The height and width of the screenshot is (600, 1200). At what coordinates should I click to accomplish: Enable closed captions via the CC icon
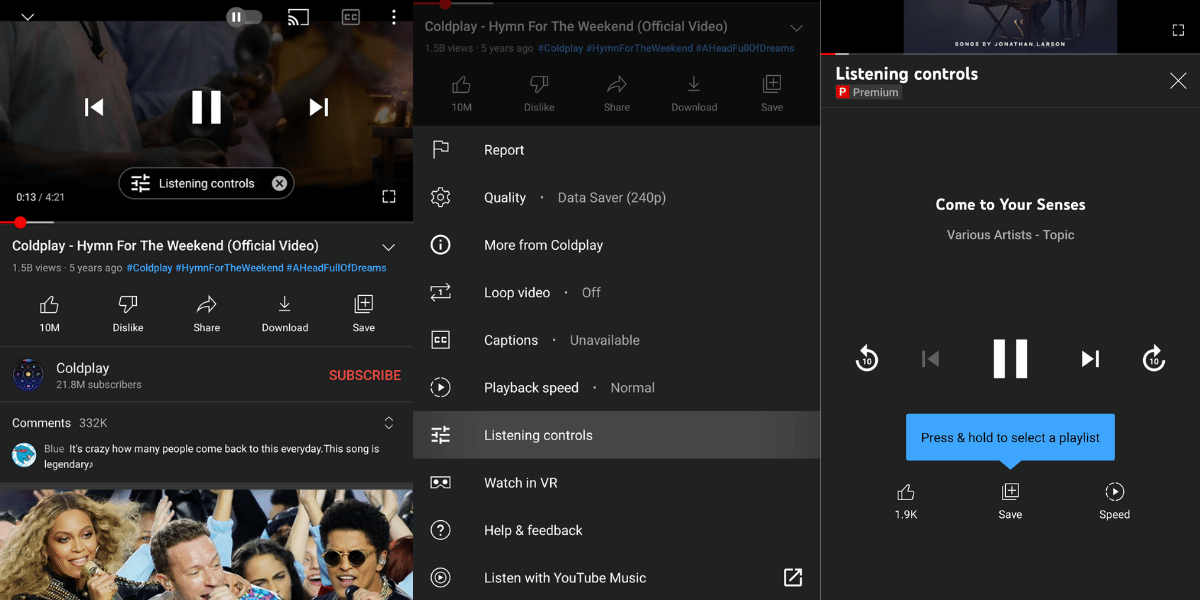[x=350, y=17]
